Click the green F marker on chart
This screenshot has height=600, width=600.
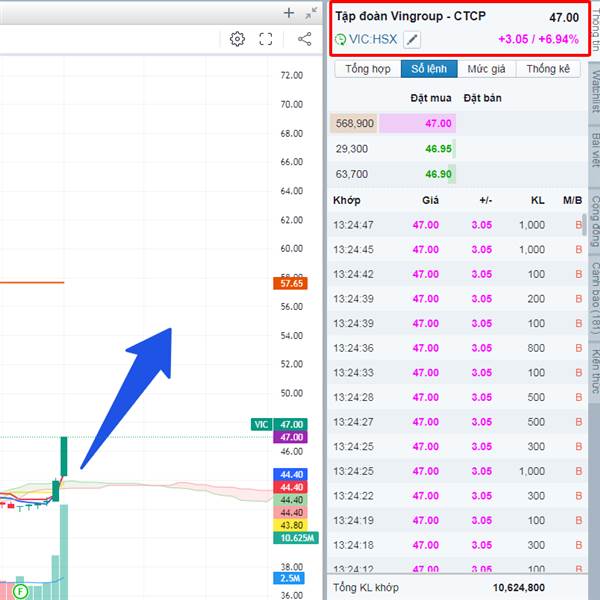(x=20, y=591)
